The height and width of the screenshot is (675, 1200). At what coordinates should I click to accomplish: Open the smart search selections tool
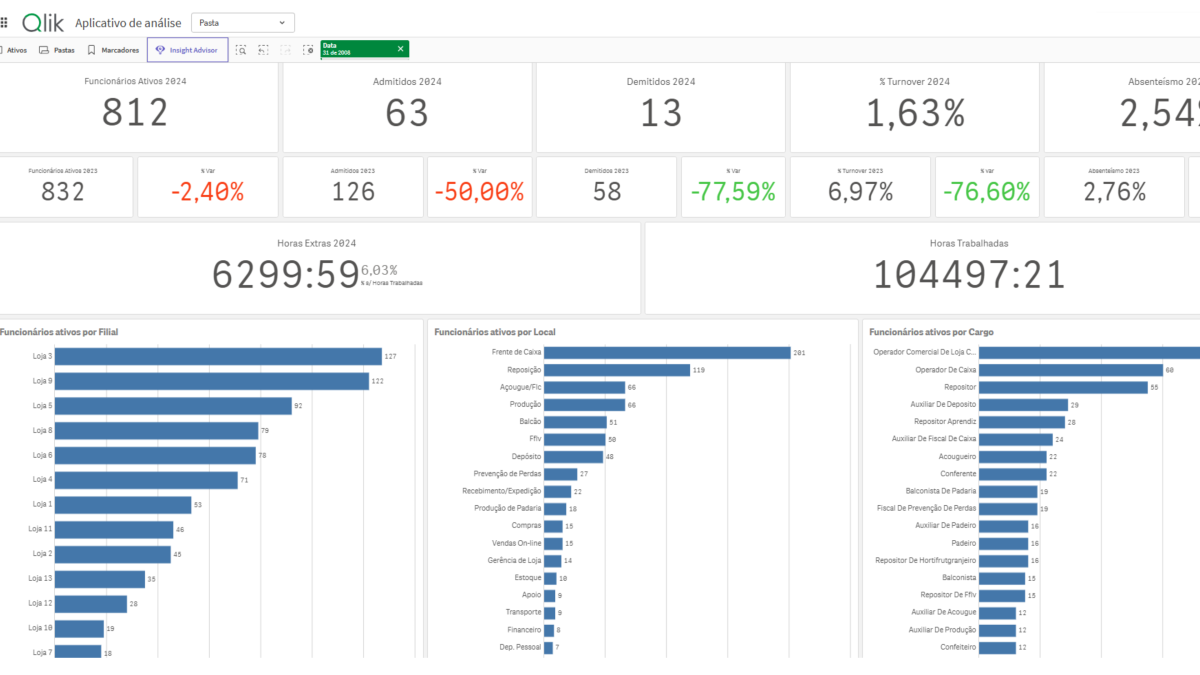point(241,49)
